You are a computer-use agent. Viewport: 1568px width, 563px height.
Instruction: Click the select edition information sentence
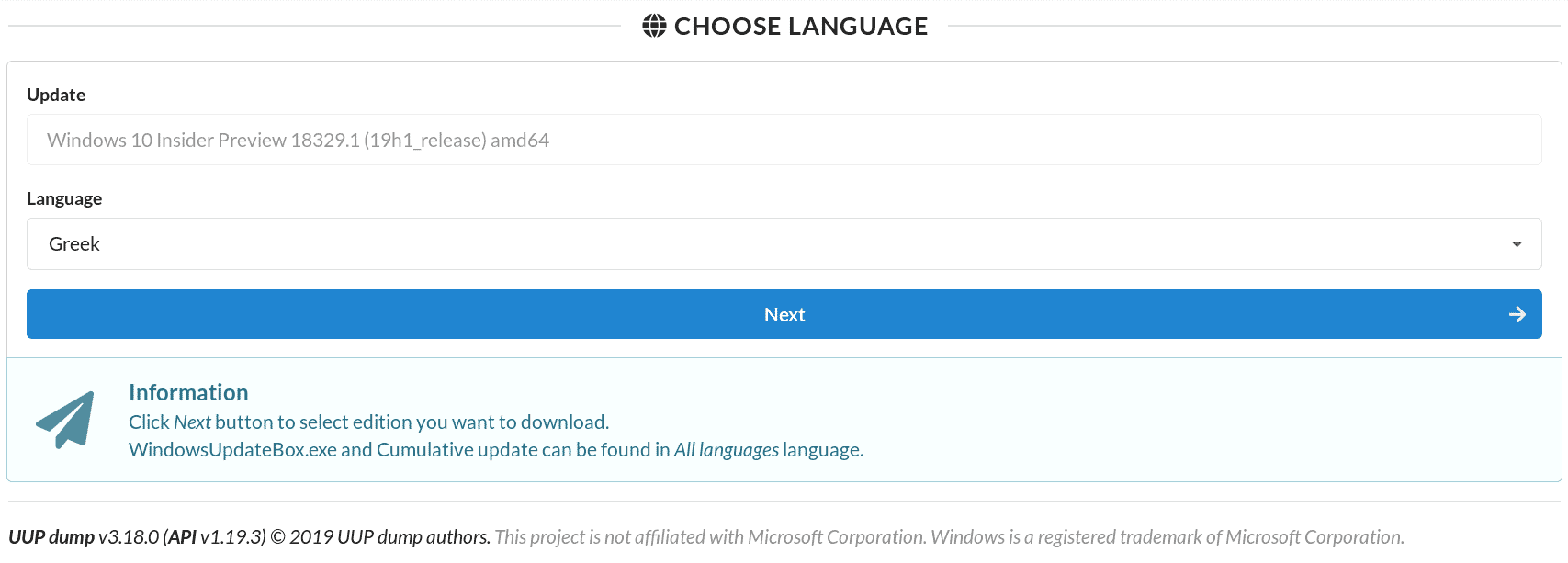pos(368,422)
